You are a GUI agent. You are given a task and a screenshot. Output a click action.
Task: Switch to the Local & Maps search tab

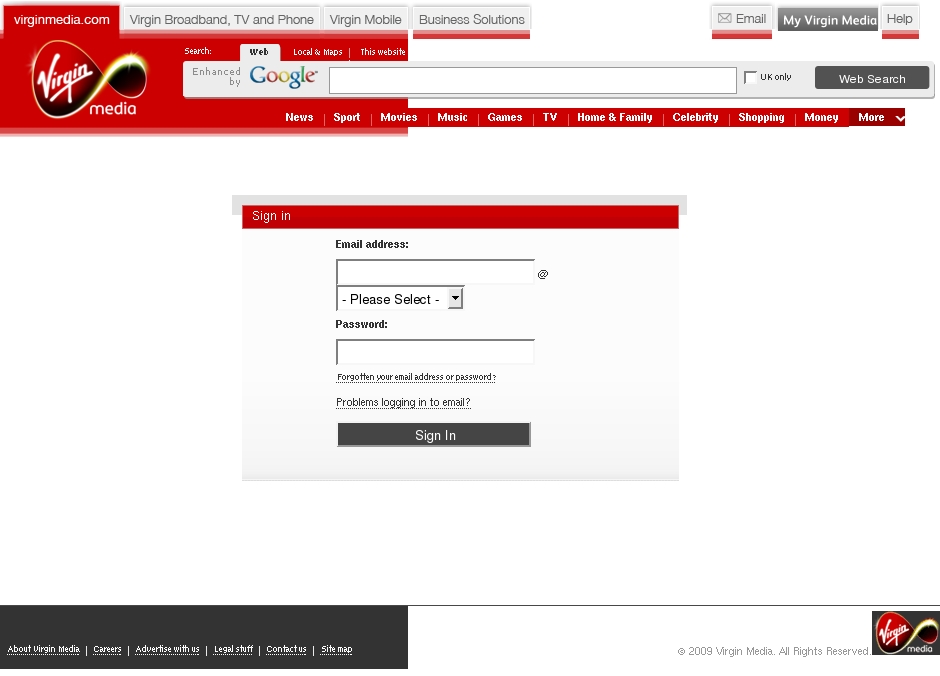click(318, 52)
